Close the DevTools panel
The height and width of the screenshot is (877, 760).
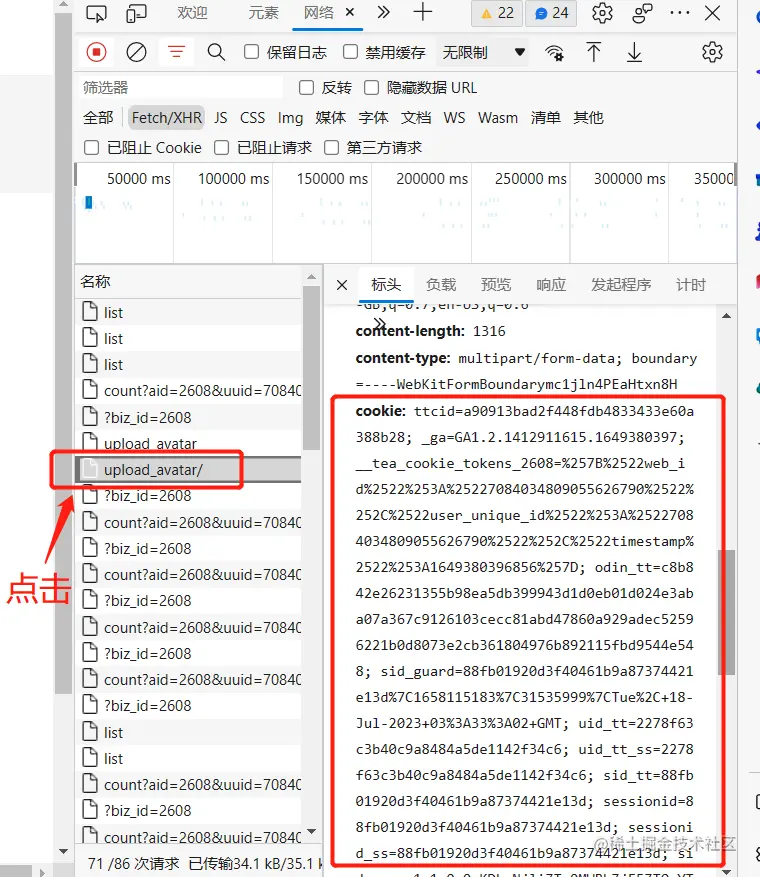click(712, 13)
